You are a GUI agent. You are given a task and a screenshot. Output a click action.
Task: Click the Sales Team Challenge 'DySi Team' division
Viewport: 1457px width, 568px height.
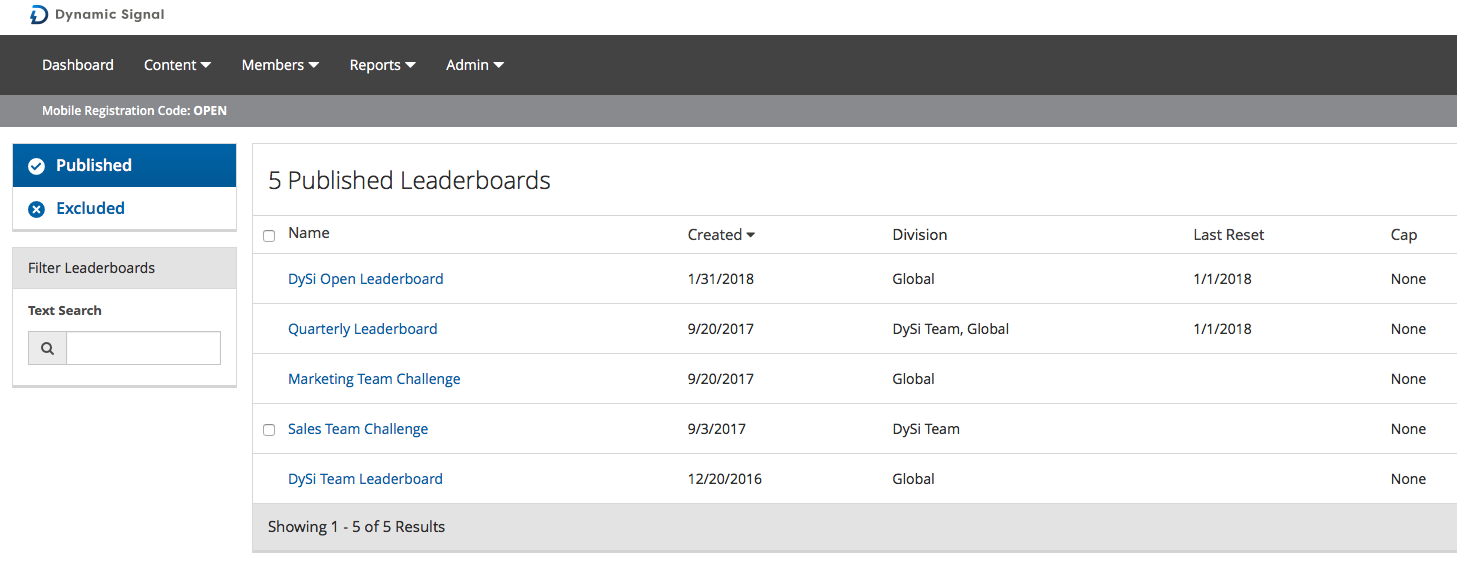(926, 429)
